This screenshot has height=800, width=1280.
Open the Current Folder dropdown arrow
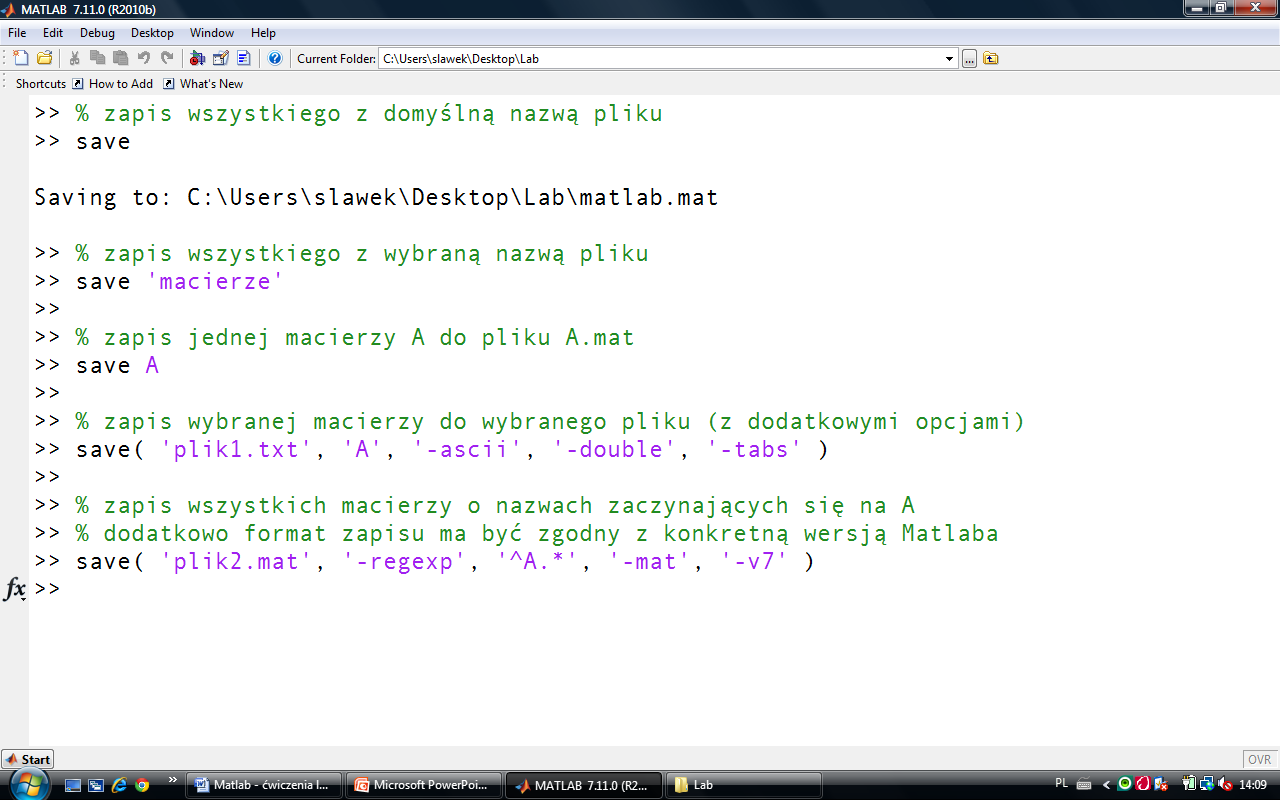point(950,59)
